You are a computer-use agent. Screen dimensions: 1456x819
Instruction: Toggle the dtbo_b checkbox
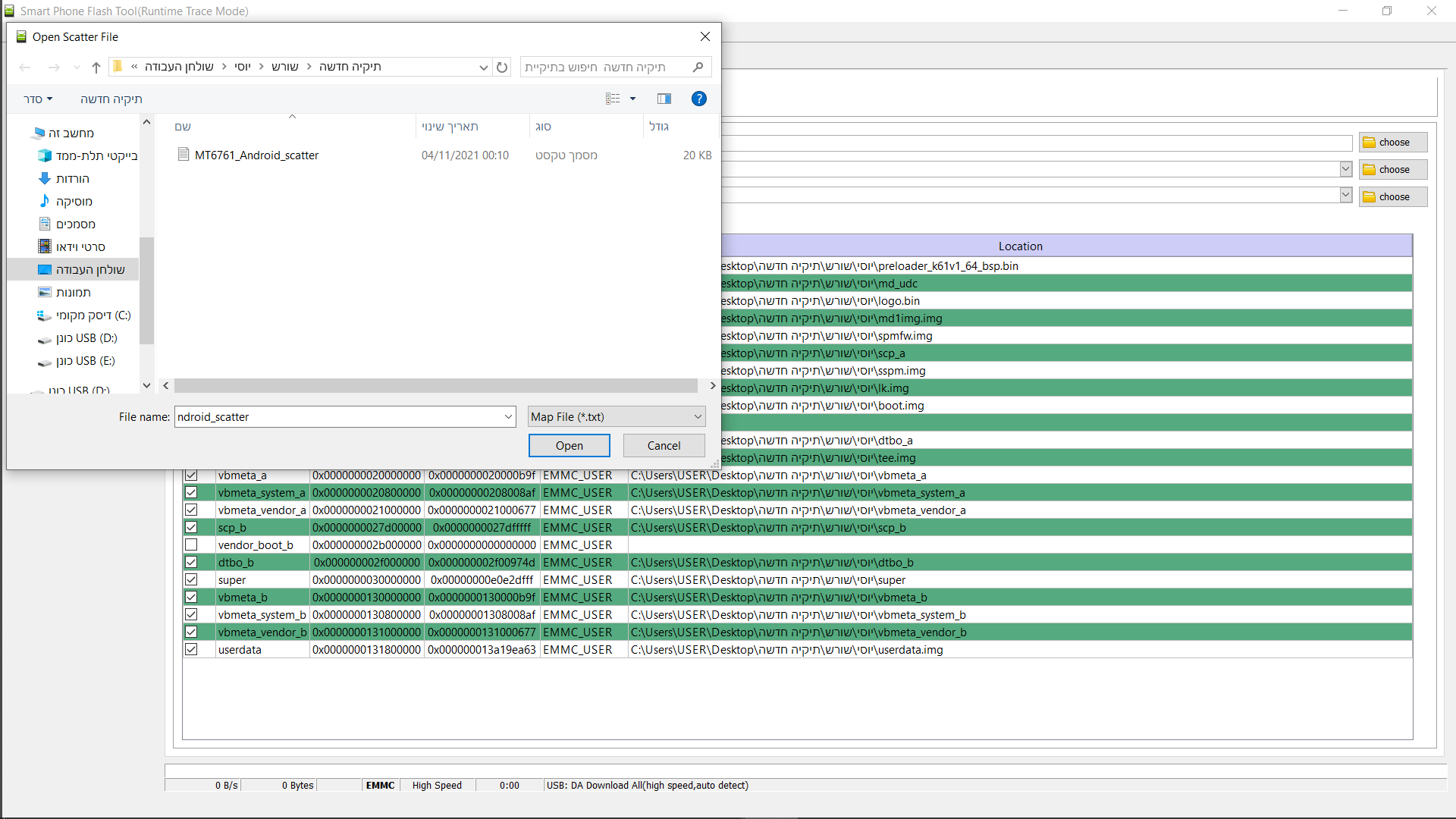(x=191, y=563)
